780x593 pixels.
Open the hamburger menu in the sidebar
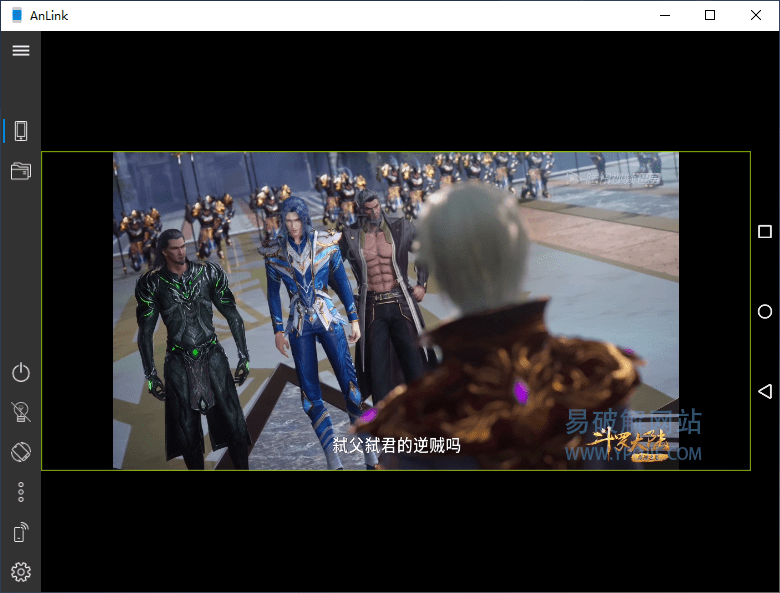[20, 50]
